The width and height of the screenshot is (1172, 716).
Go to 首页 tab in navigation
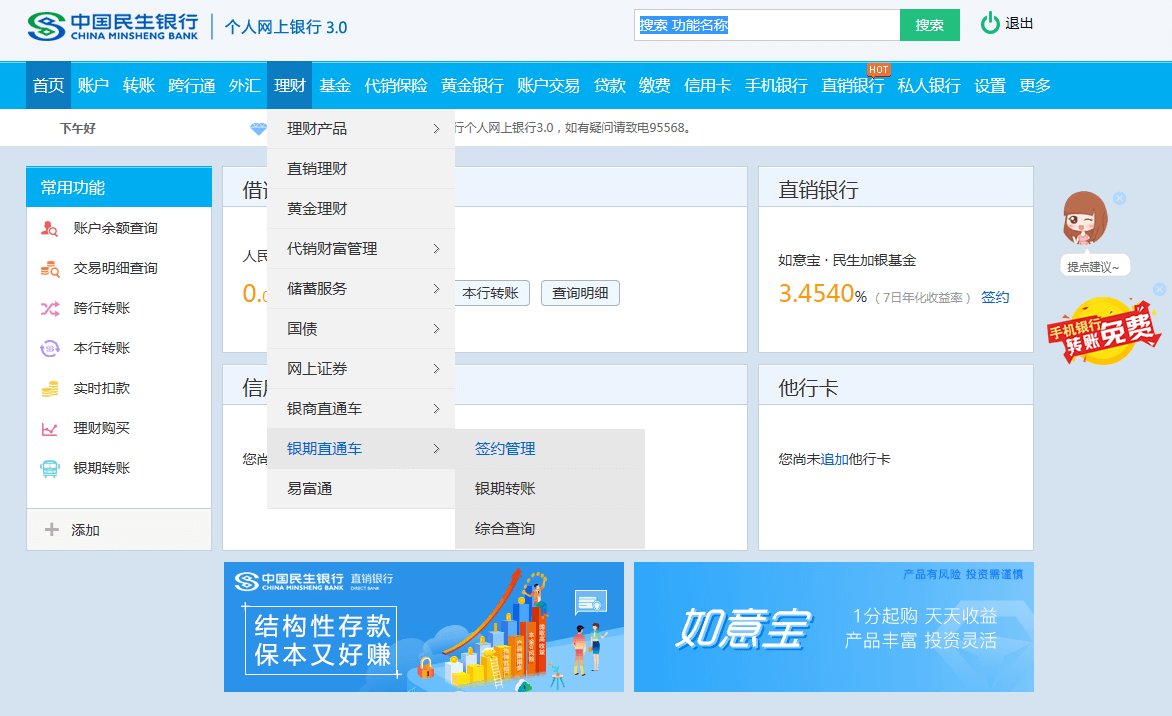[49, 86]
